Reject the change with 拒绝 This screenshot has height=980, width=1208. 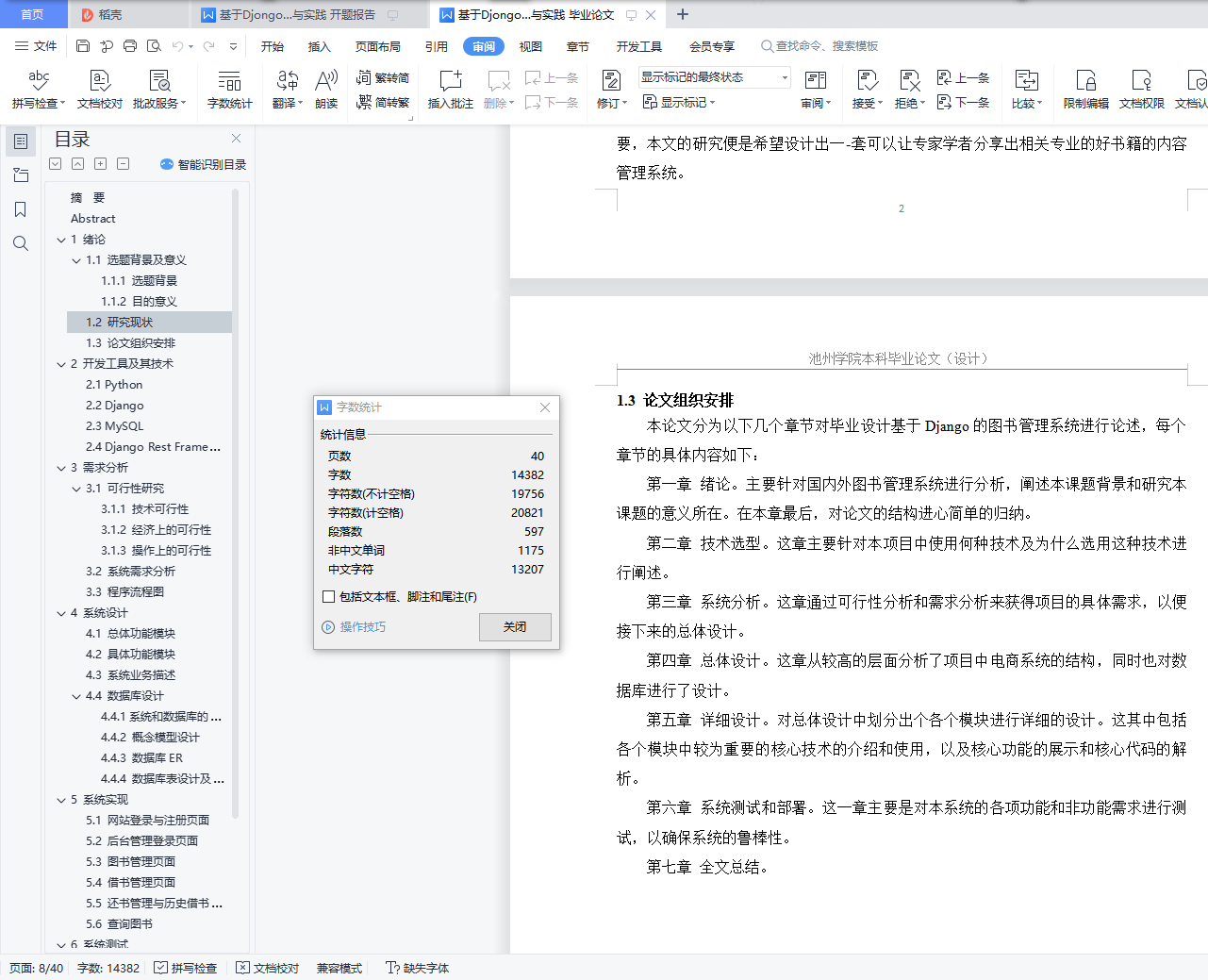pos(910,90)
